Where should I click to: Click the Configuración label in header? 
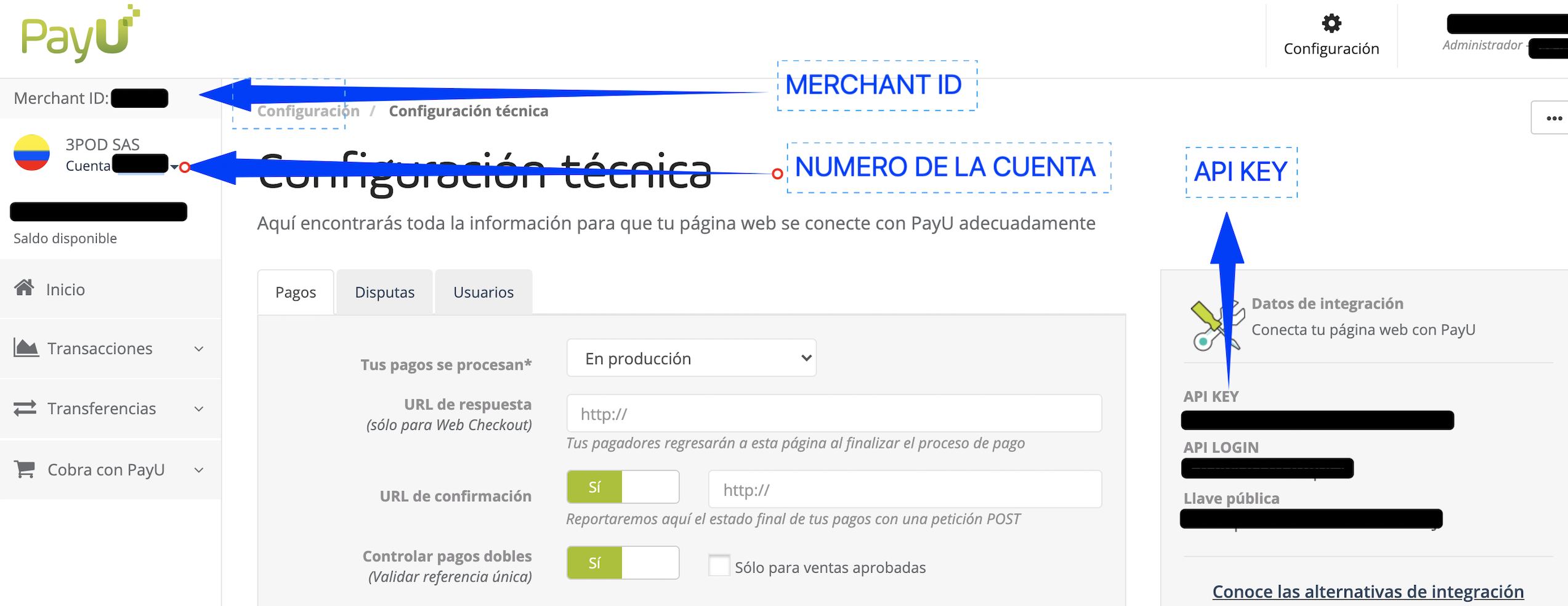pos(1332,49)
